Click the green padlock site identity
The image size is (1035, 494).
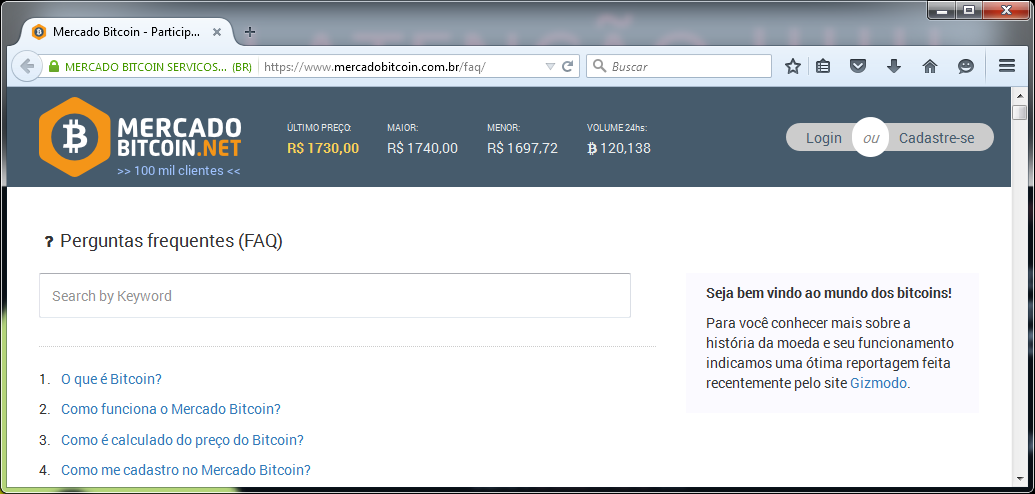coord(54,67)
